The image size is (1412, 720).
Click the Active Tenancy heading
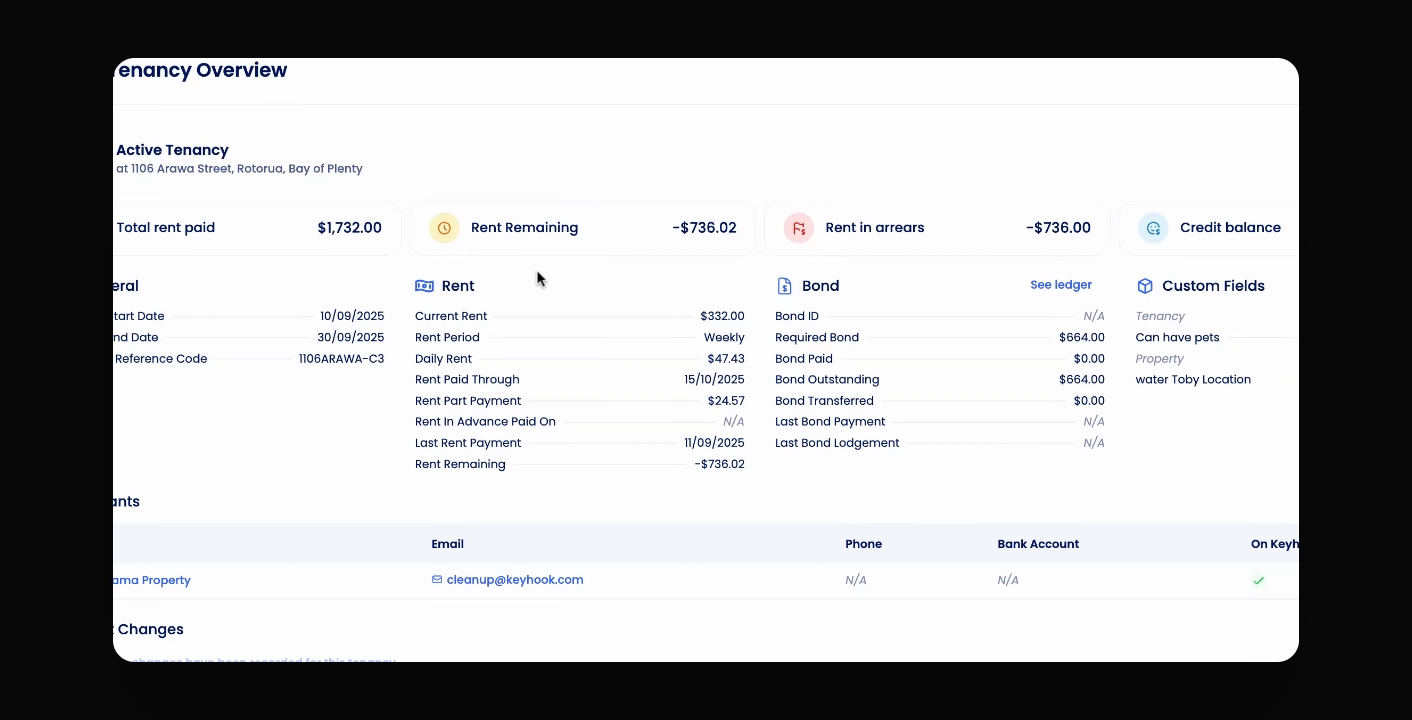(172, 150)
